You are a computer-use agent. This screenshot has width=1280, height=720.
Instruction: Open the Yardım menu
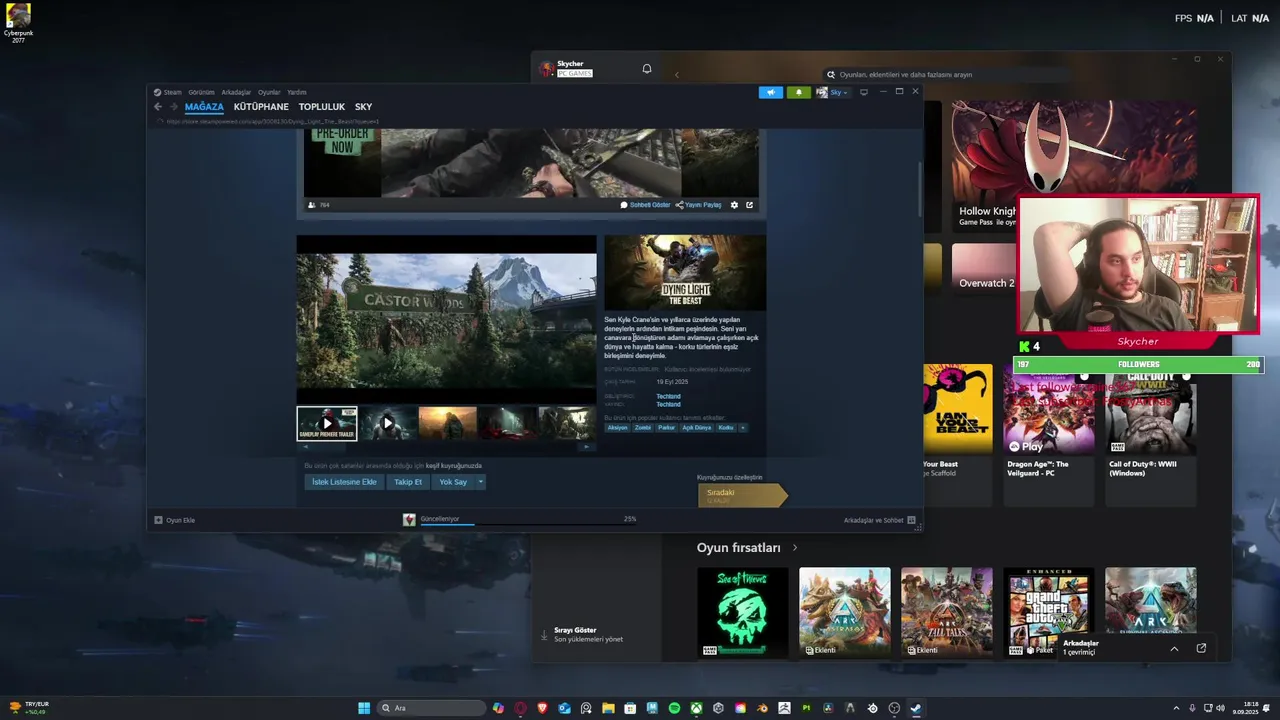297,92
